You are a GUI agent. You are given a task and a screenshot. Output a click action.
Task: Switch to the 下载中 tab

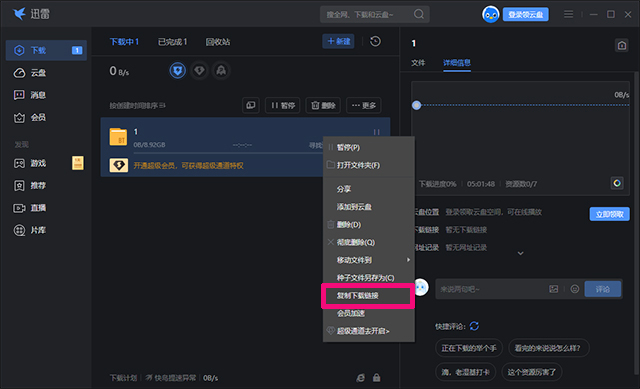click(124, 42)
